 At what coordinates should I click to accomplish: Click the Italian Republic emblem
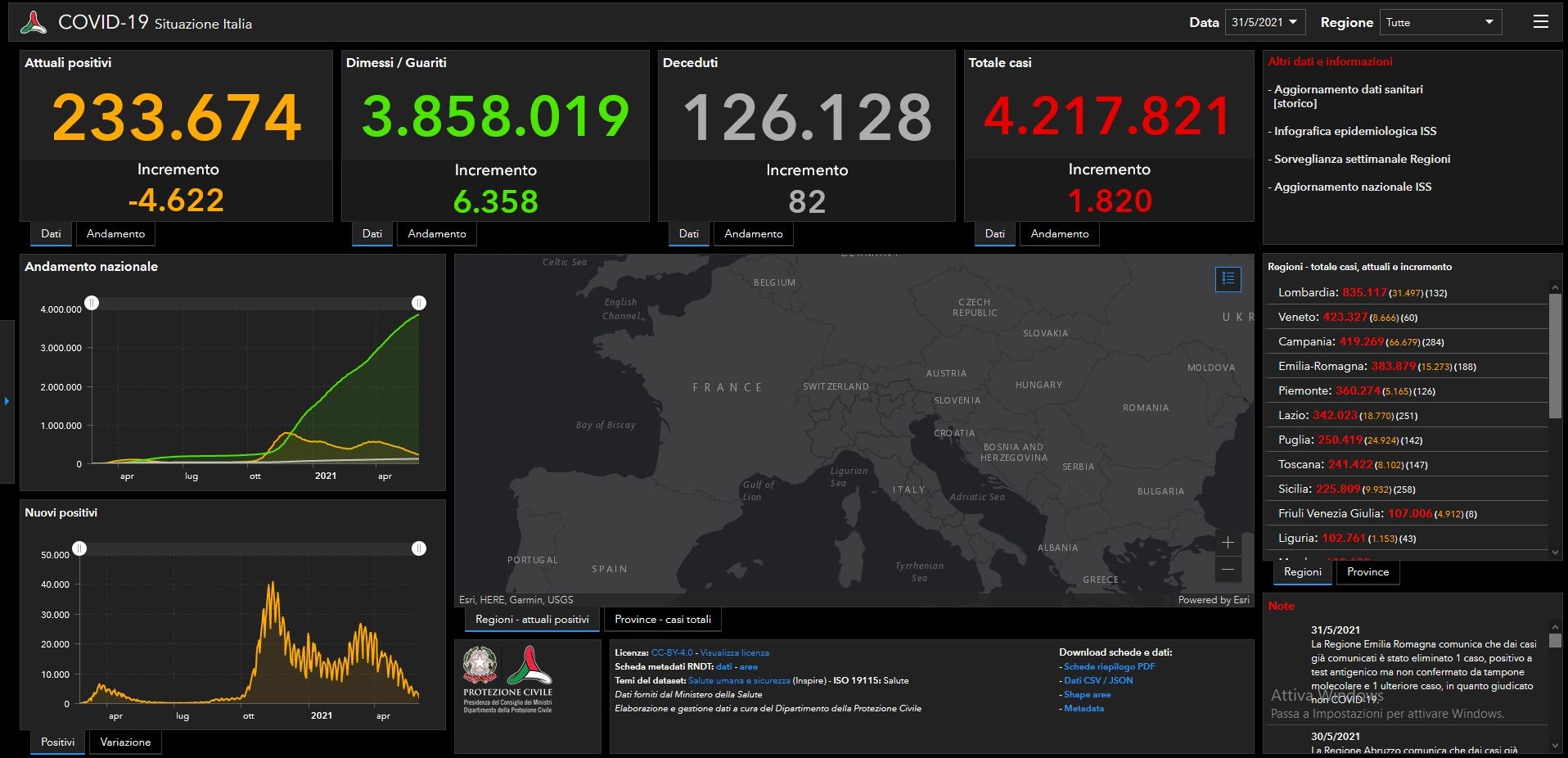point(480,665)
